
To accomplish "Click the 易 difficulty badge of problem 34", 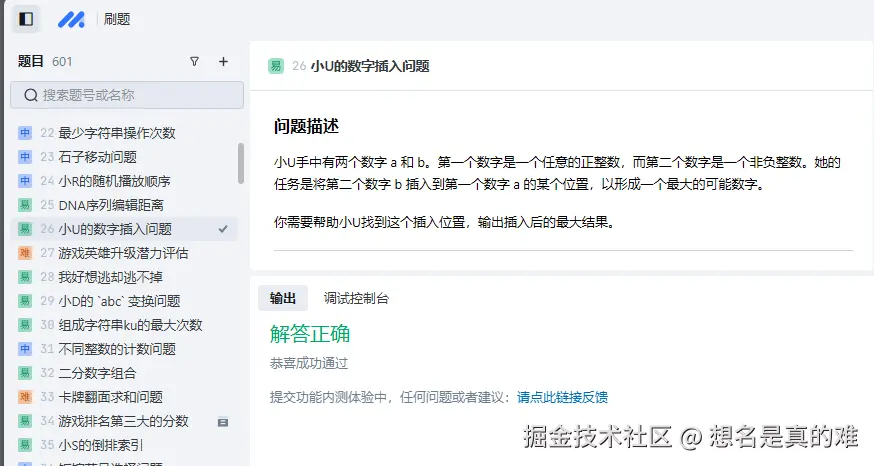I will point(25,420).
